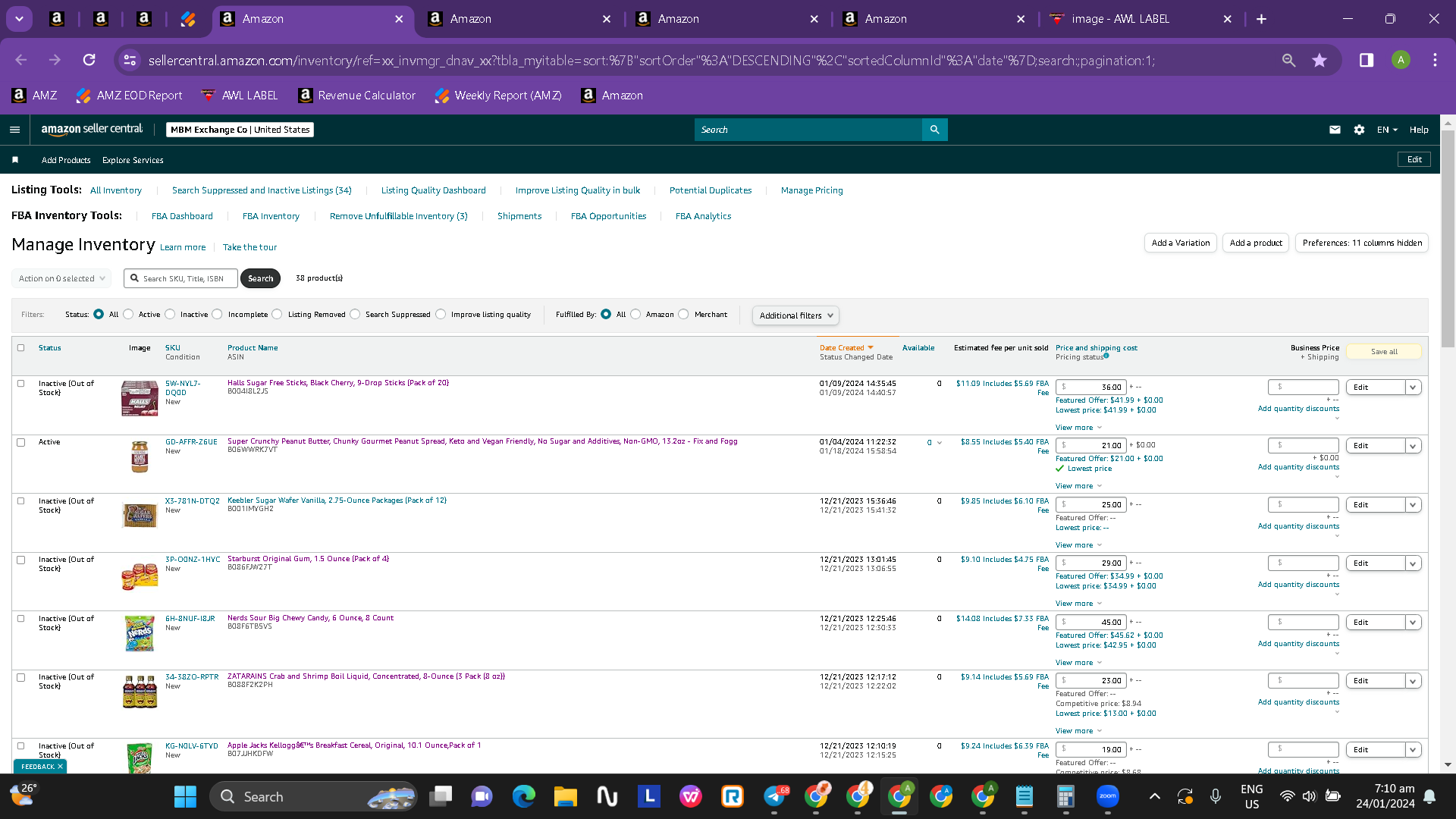This screenshot has height=819, width=1456.
Task: Select the Inactive status radio button
Action: [170, 314]
